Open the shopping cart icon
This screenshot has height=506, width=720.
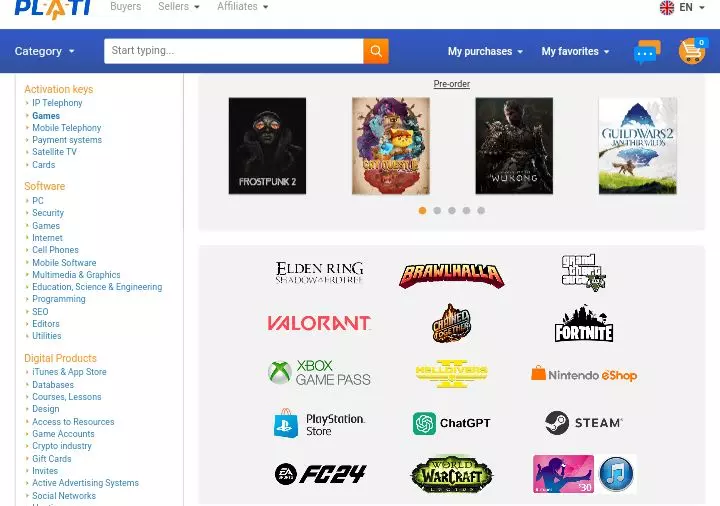click(x=693, y=51)
